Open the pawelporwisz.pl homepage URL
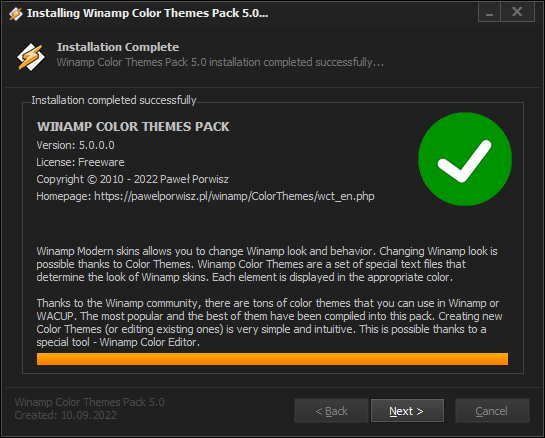The height and width of the screenshot is (438, 545). [234, 196]
